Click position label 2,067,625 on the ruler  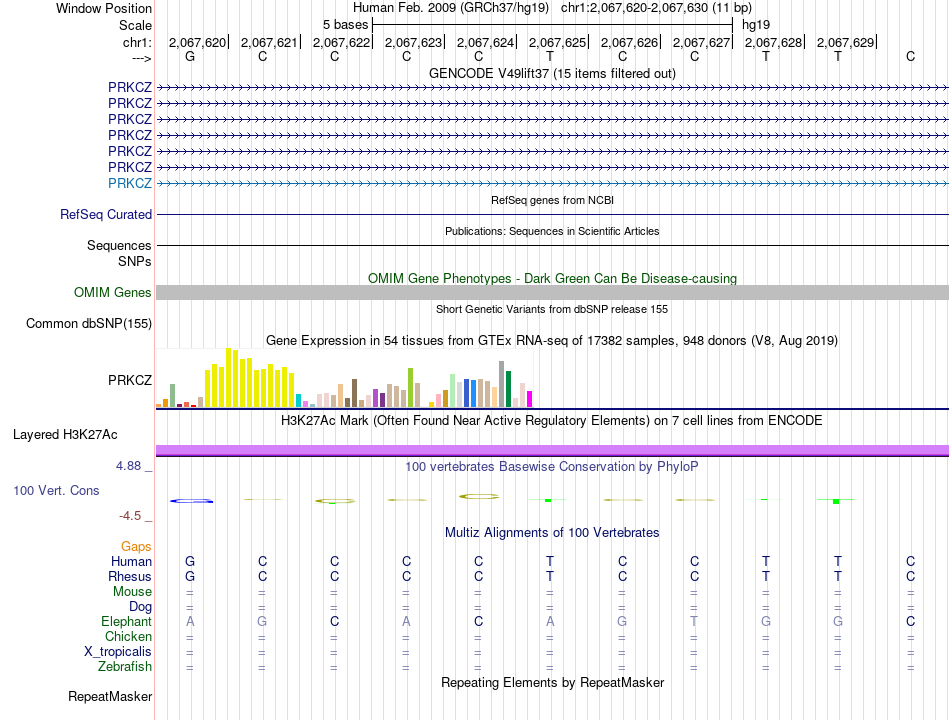pos(557,42)
